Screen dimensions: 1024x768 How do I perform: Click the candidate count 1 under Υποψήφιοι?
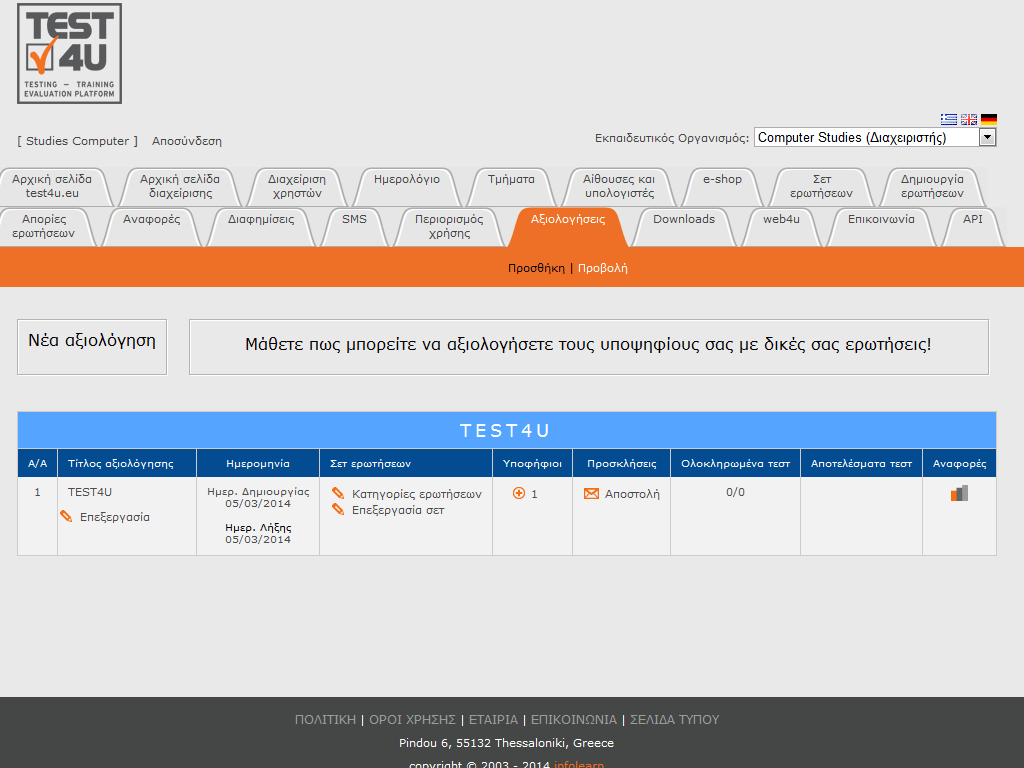point(534,494)
